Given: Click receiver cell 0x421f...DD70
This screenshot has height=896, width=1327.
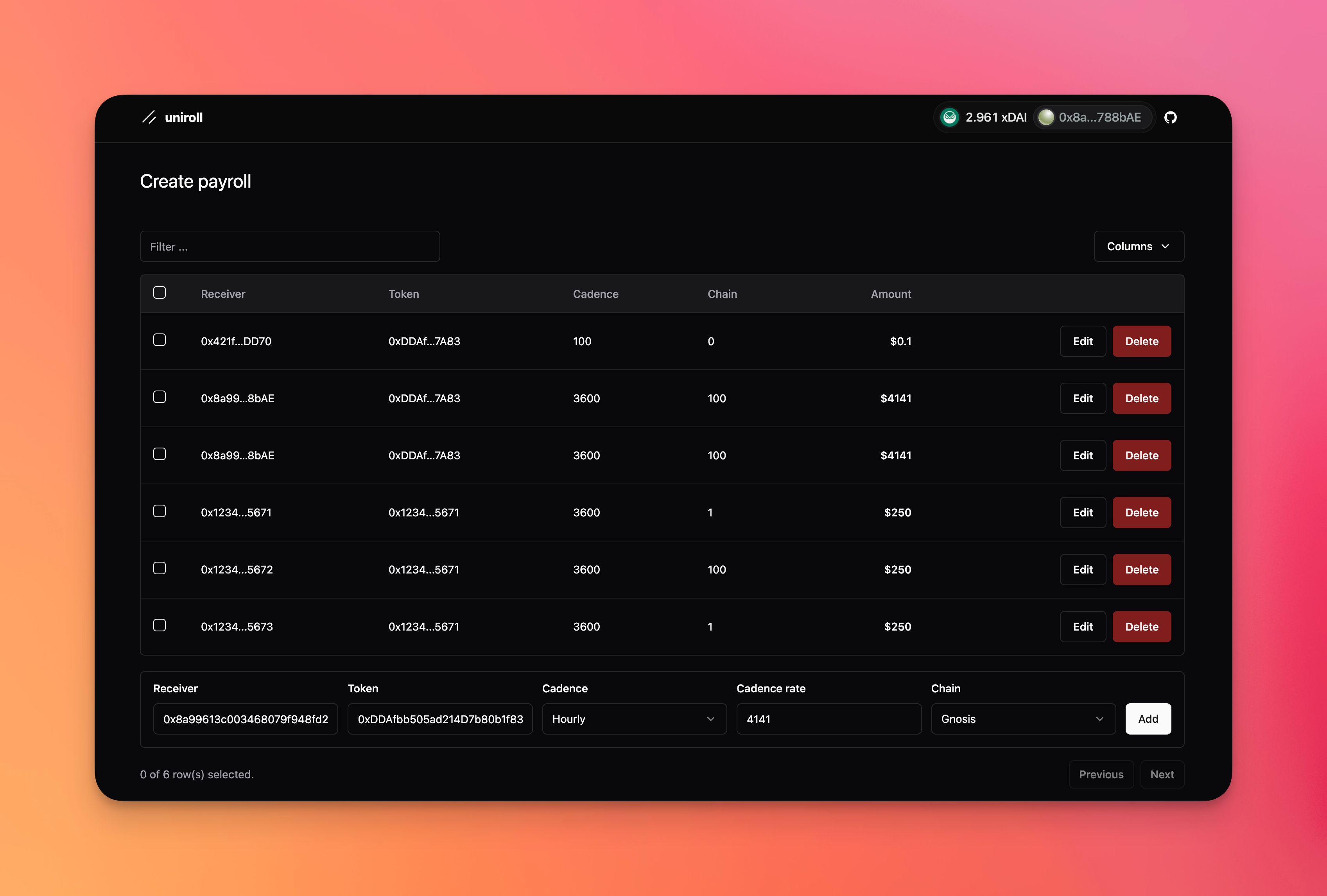Looking at the screenshot, I should click(236, 342).
